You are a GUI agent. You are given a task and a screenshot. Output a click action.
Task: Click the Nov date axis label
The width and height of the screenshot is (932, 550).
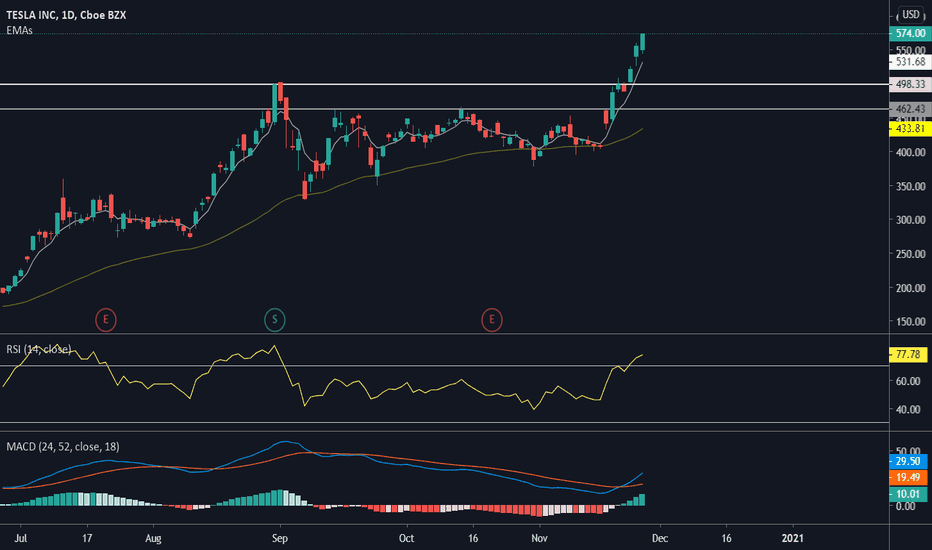[539, 538]
